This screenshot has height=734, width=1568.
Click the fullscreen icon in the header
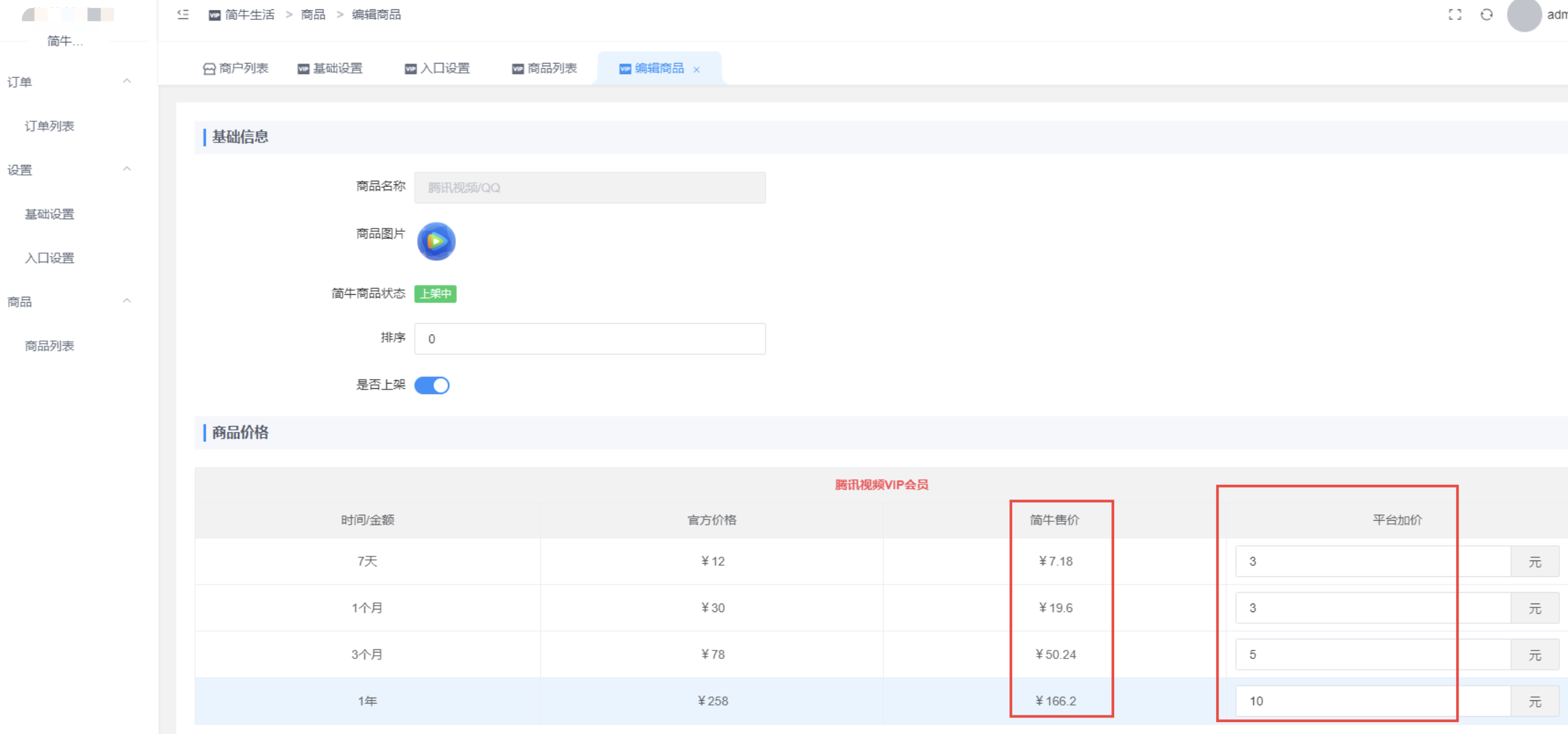tap(1455, 15)
